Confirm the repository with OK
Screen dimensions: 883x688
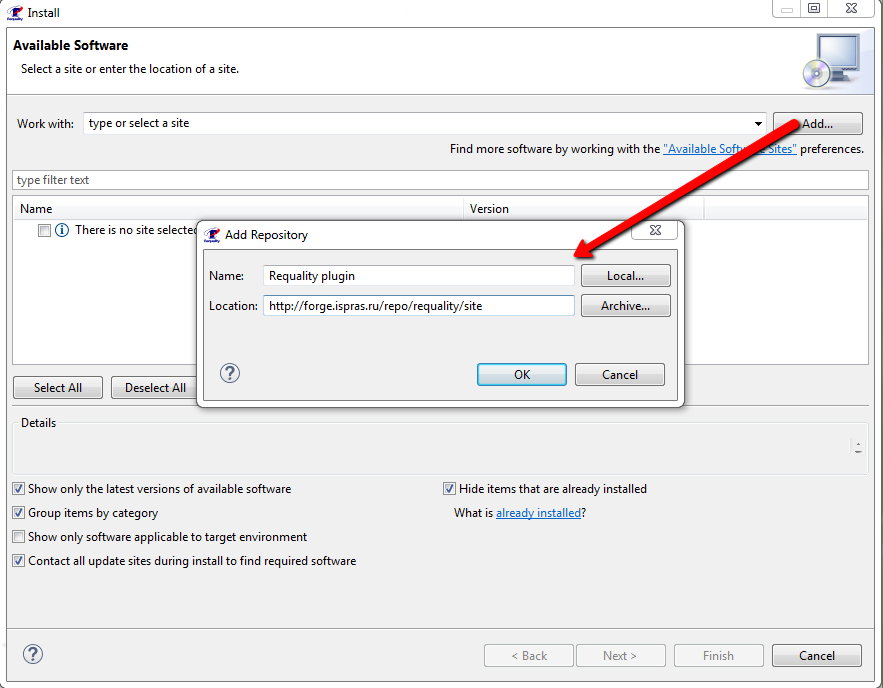[521, 374]
